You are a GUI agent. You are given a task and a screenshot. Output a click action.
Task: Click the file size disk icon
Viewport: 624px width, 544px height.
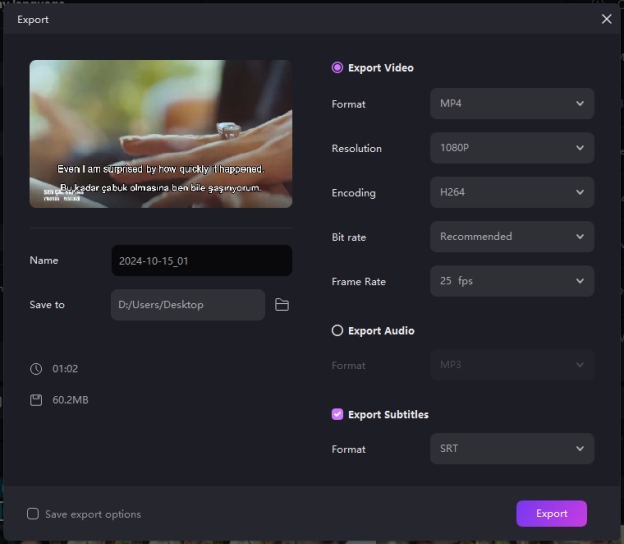coord(36,400)
